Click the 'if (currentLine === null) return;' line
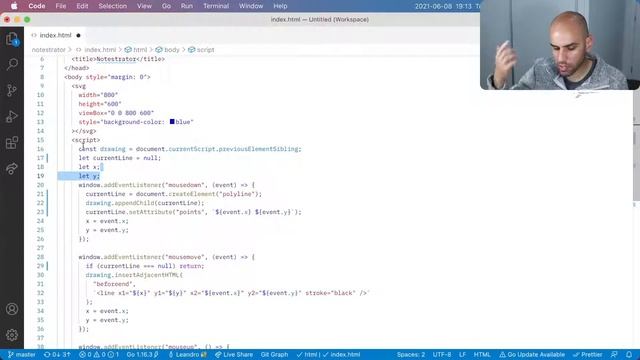Image resolution: width=640 pixels, height=360 pixels. [144, 266]
